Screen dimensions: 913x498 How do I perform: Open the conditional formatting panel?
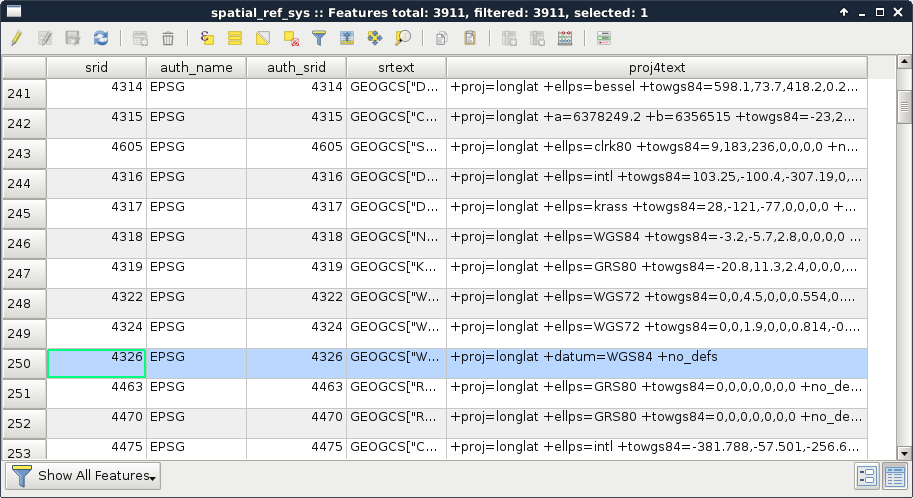tap(603, 38)
